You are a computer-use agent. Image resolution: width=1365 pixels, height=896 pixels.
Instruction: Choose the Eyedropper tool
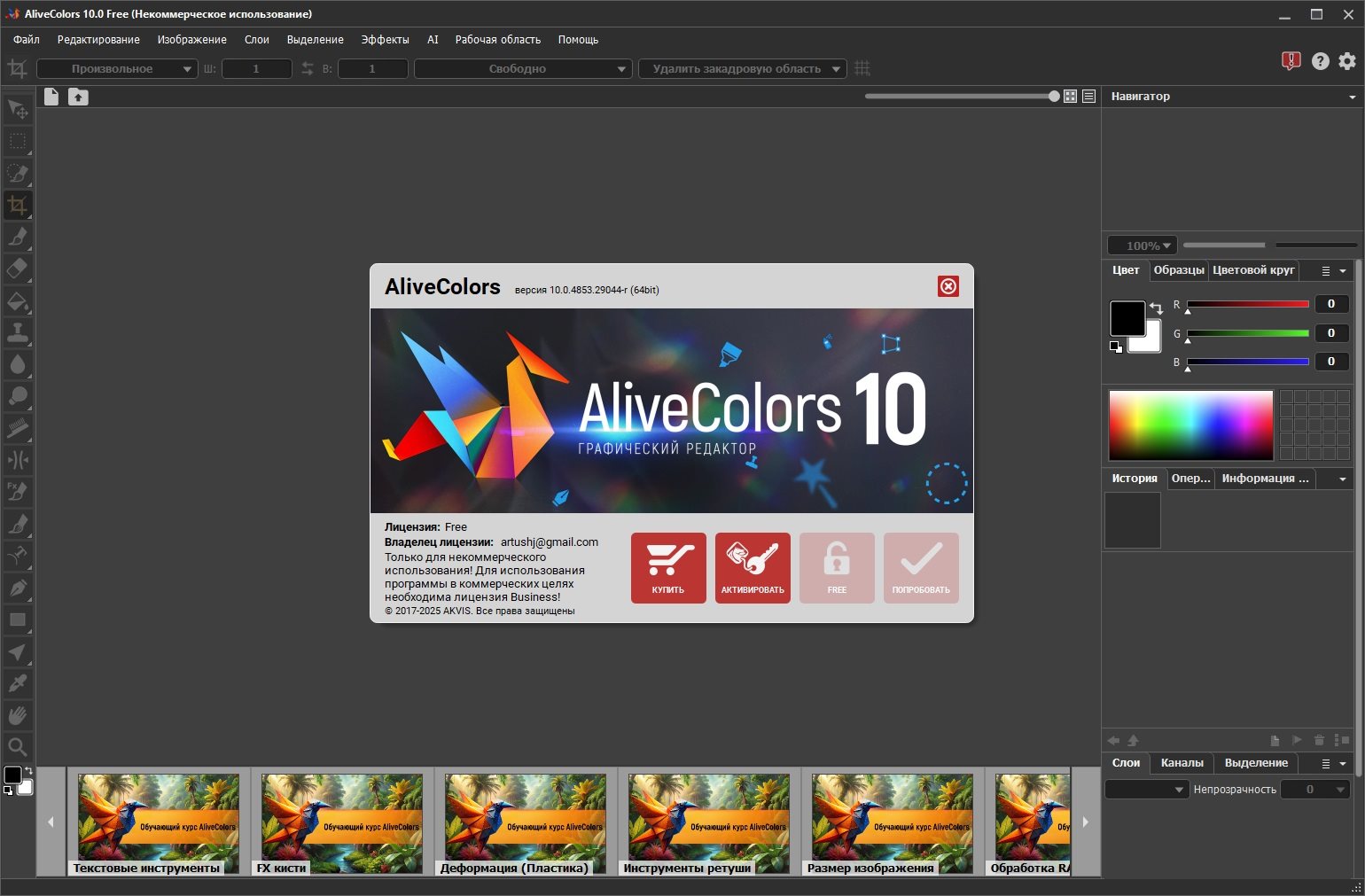(x=17, y=683)
